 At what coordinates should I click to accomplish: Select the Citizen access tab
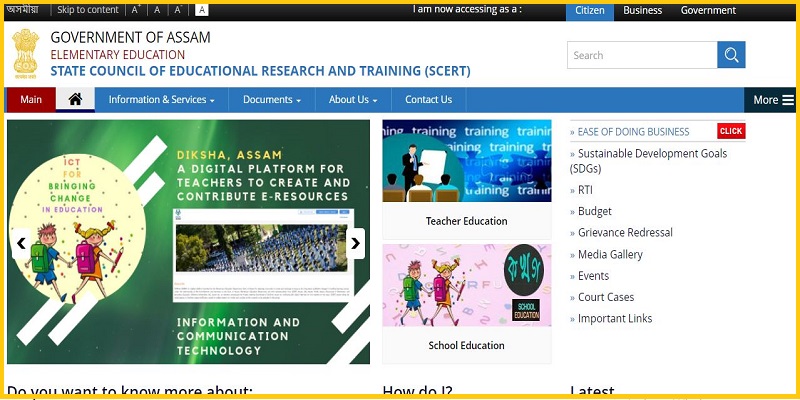590,11
